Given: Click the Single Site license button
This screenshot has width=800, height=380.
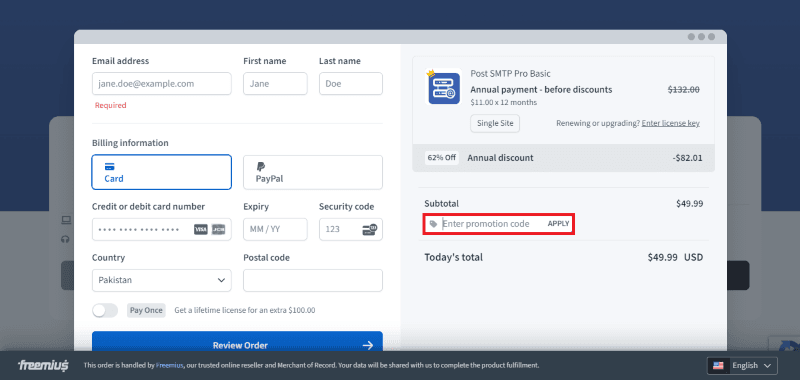Looking at the screenshot, I should [495, 123].
